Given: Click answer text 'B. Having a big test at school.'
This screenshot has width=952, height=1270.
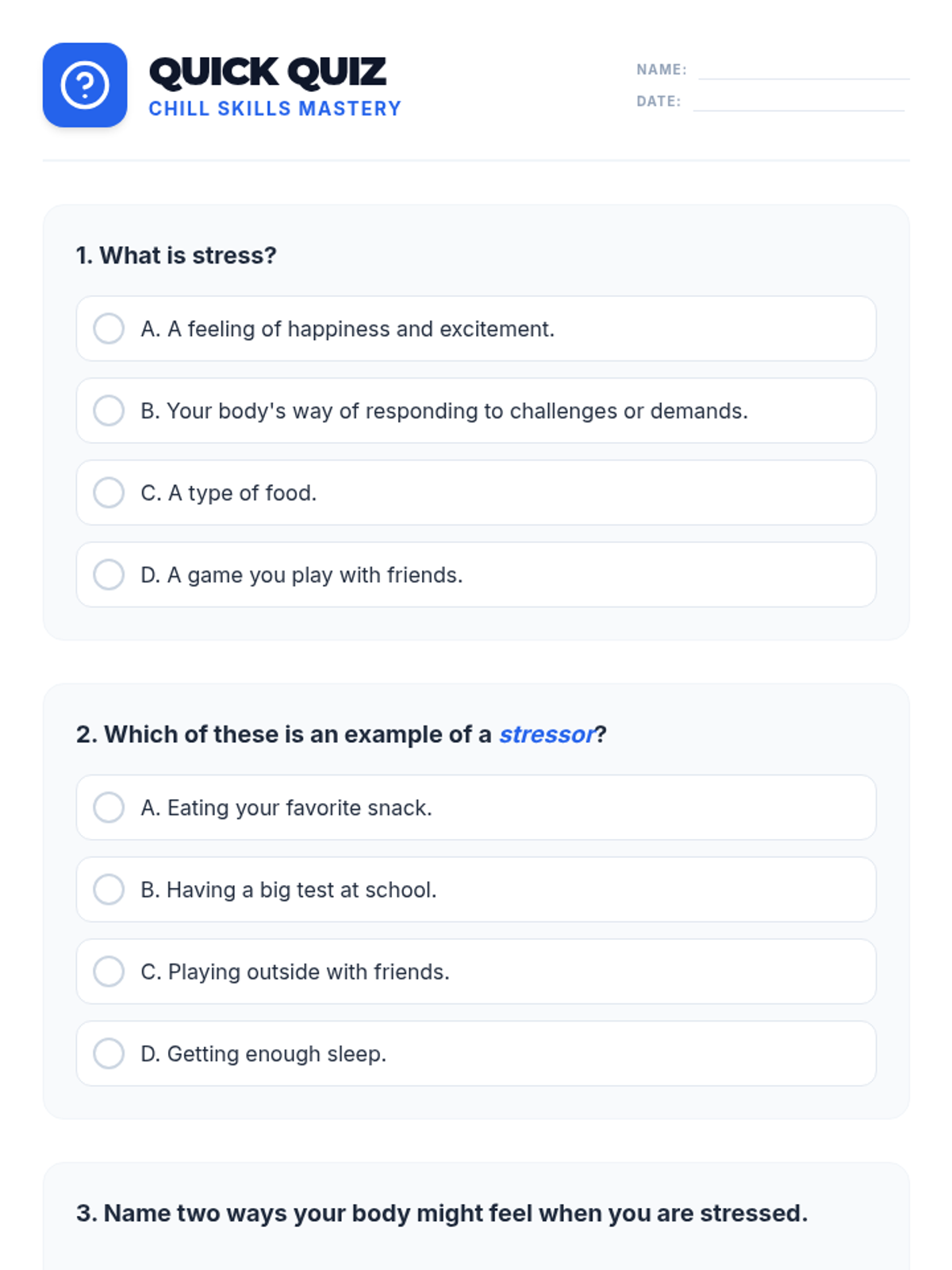Looking at the screenshot, I should (x=289, y=890).
